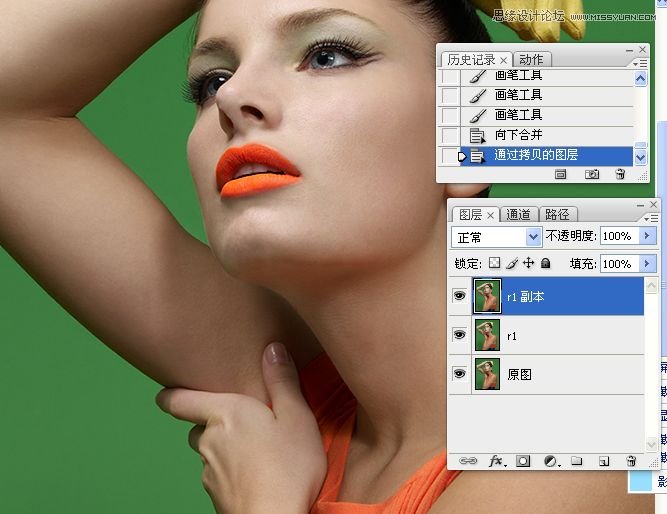Switch to the 历史记录 tab
Screen dimensions: 667x514
(471, 60)
